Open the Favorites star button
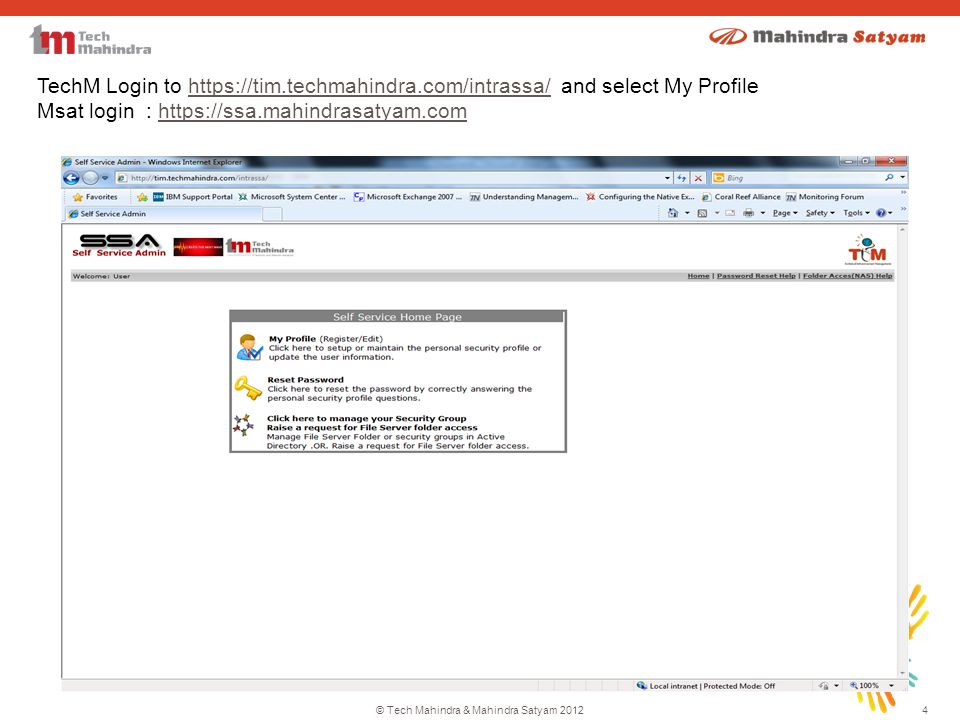960x720 pixels. pyautogui.click(x=95, y=197)
